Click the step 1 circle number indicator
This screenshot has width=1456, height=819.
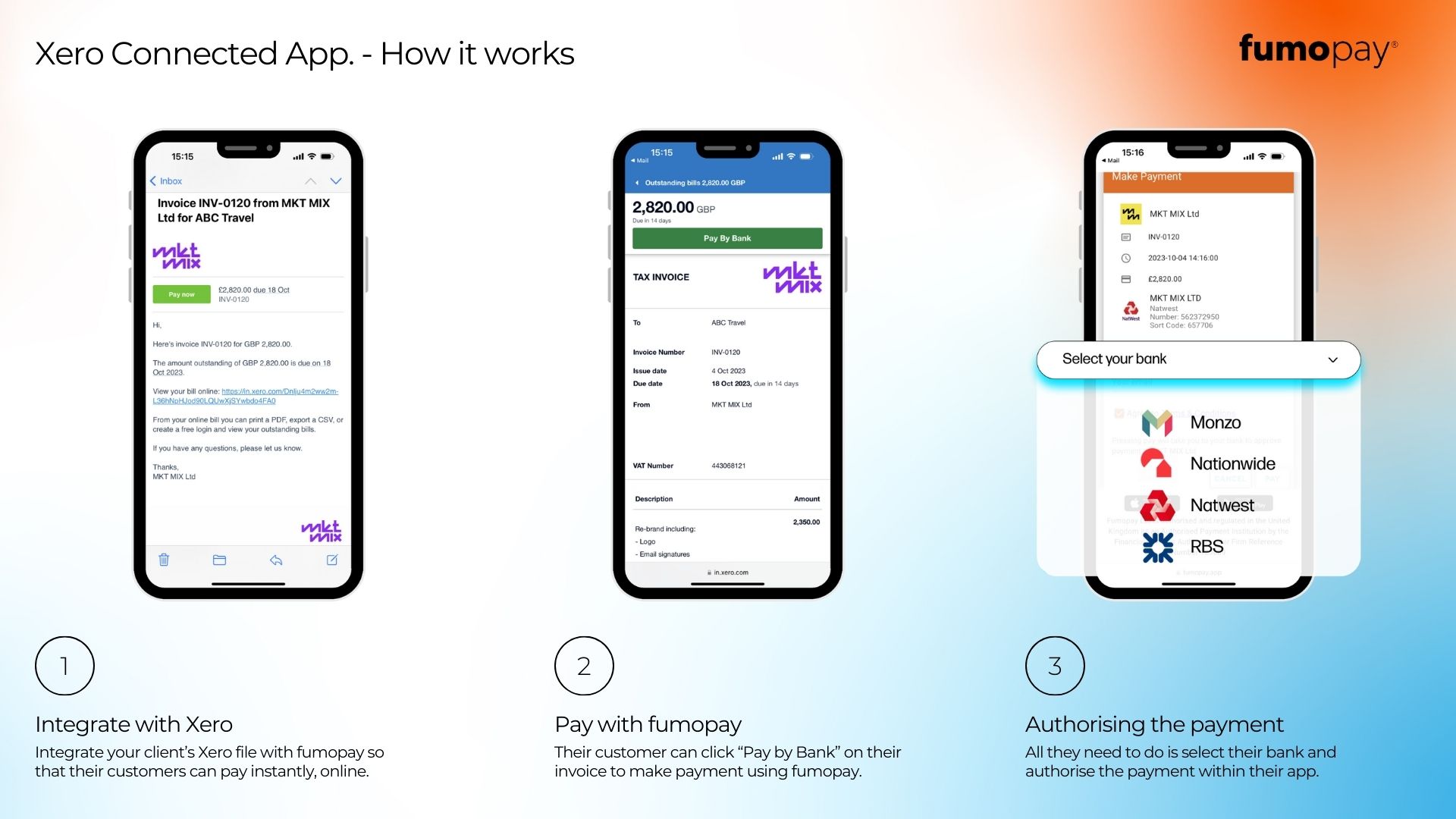click(64, 664)
